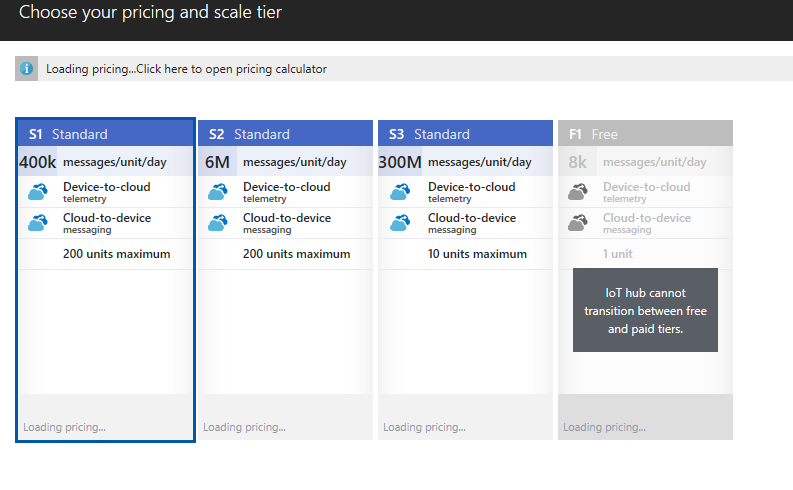Click the blue info icon in the banner

coord(26,68)
